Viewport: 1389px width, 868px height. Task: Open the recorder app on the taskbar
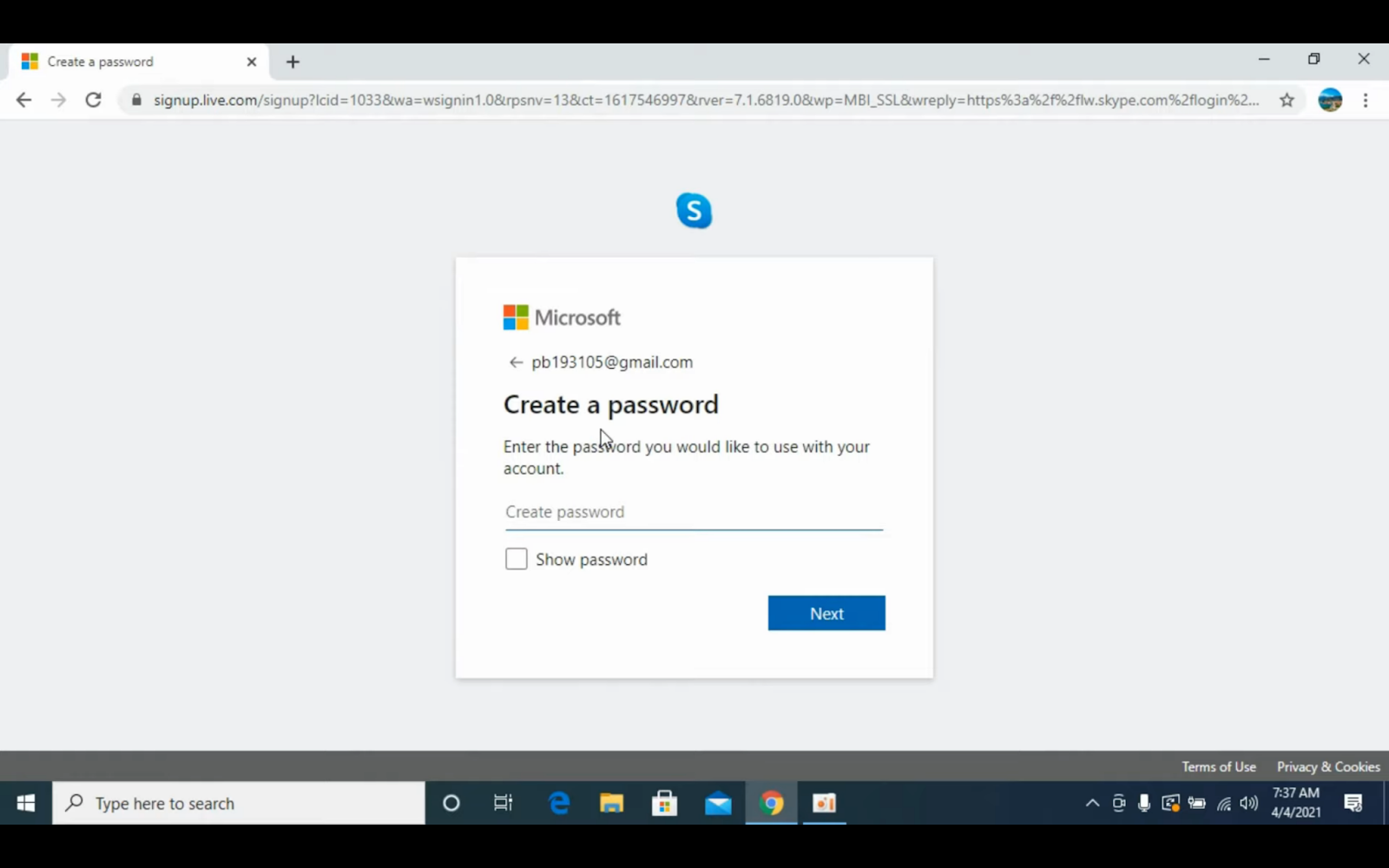[824, 803]
